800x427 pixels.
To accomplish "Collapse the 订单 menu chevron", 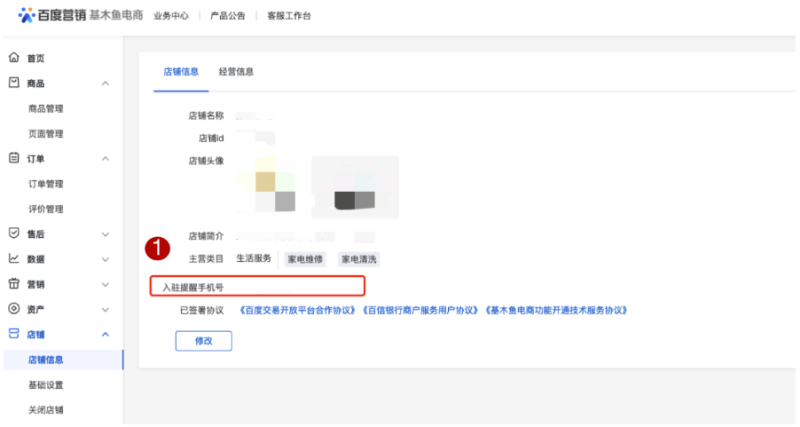I will [105, 159].
